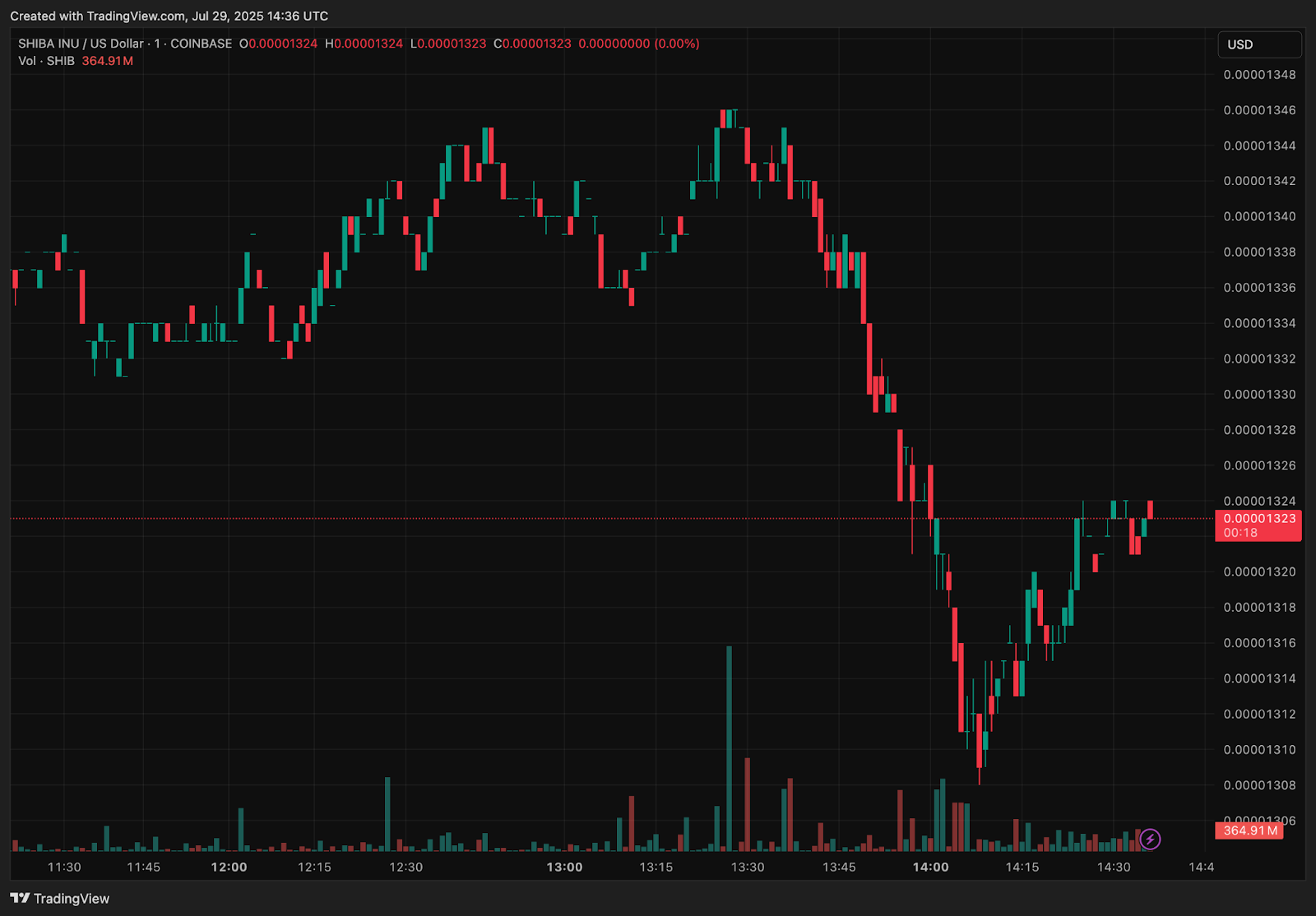This screenshot has height=916, width=1316.
Task: Open the USD currency selector
Action: [x=1259, y=44]
